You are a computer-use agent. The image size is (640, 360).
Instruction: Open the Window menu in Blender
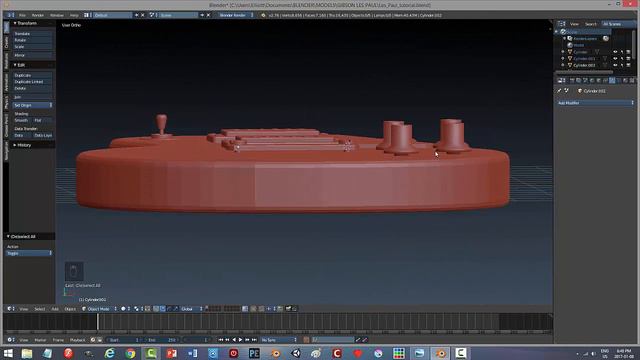tap(57, 15)
